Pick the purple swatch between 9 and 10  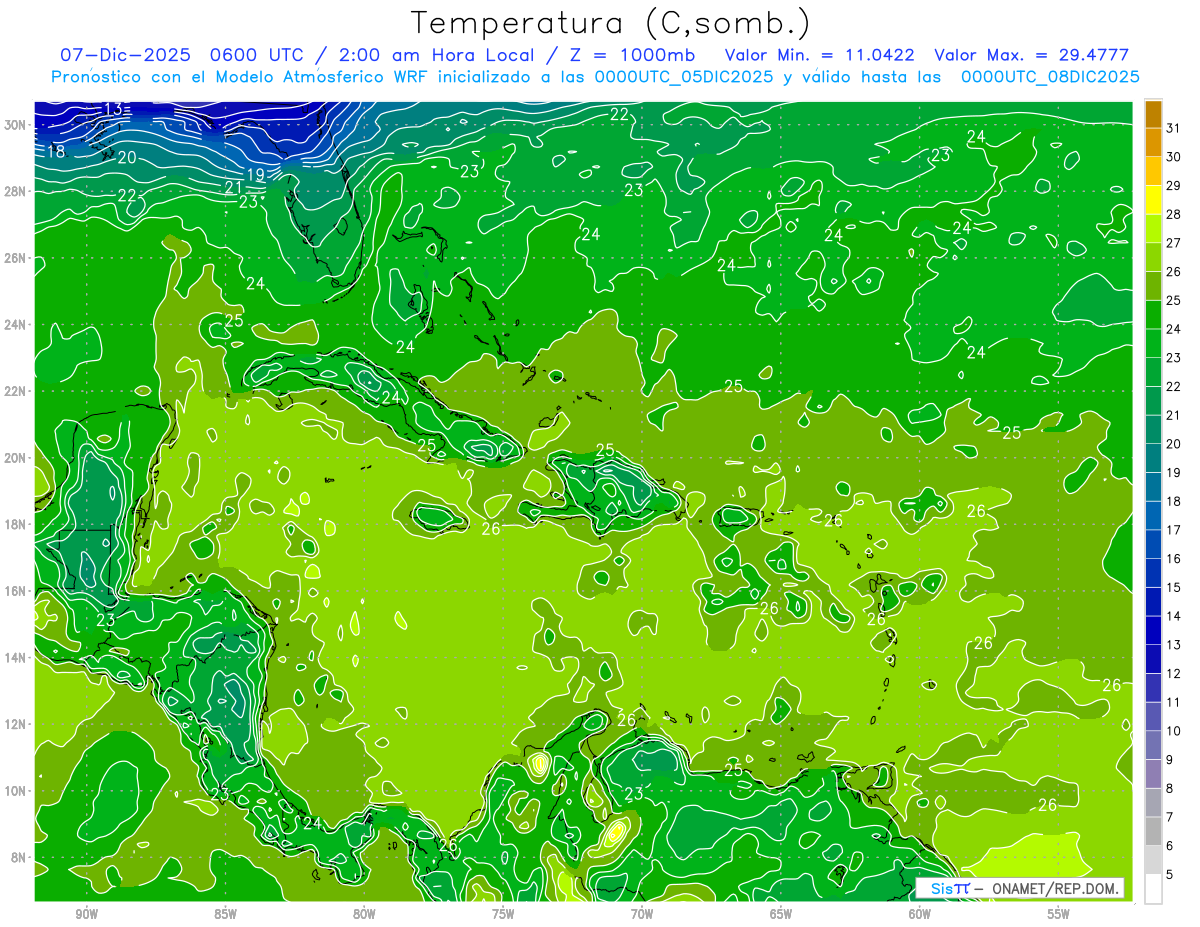[1153, 745]
